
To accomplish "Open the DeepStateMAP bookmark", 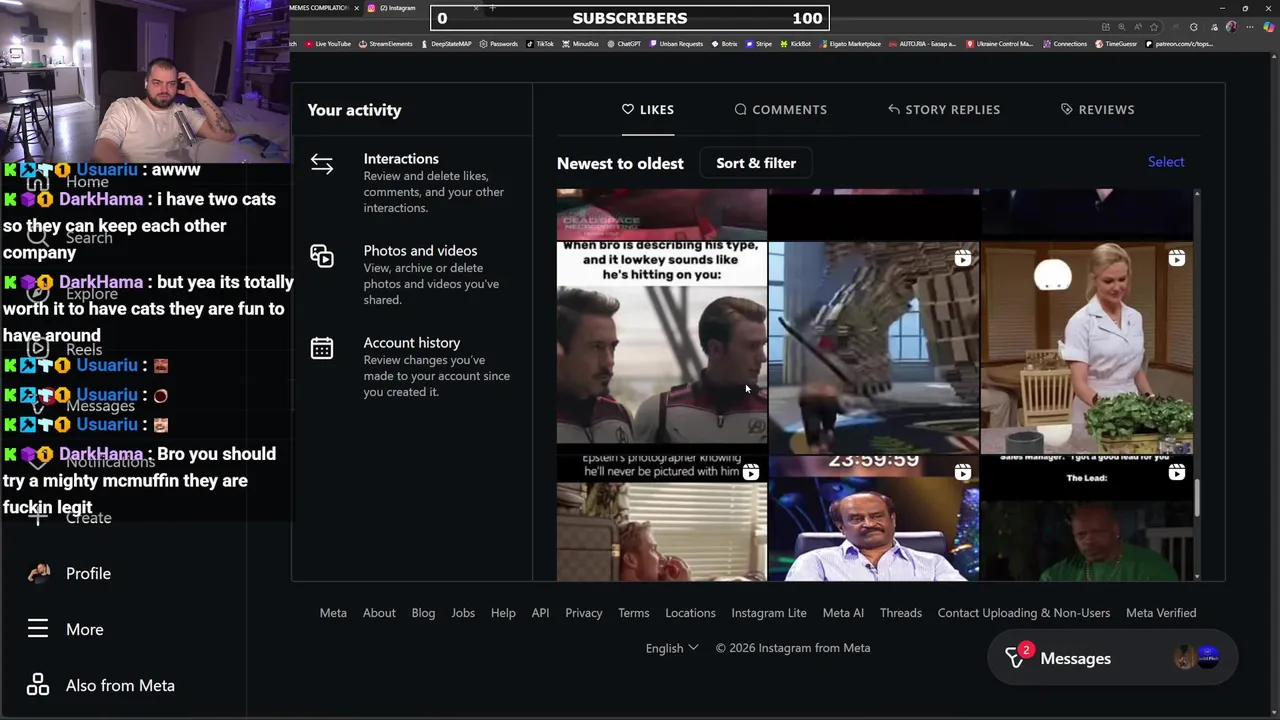I will point(445,44).
